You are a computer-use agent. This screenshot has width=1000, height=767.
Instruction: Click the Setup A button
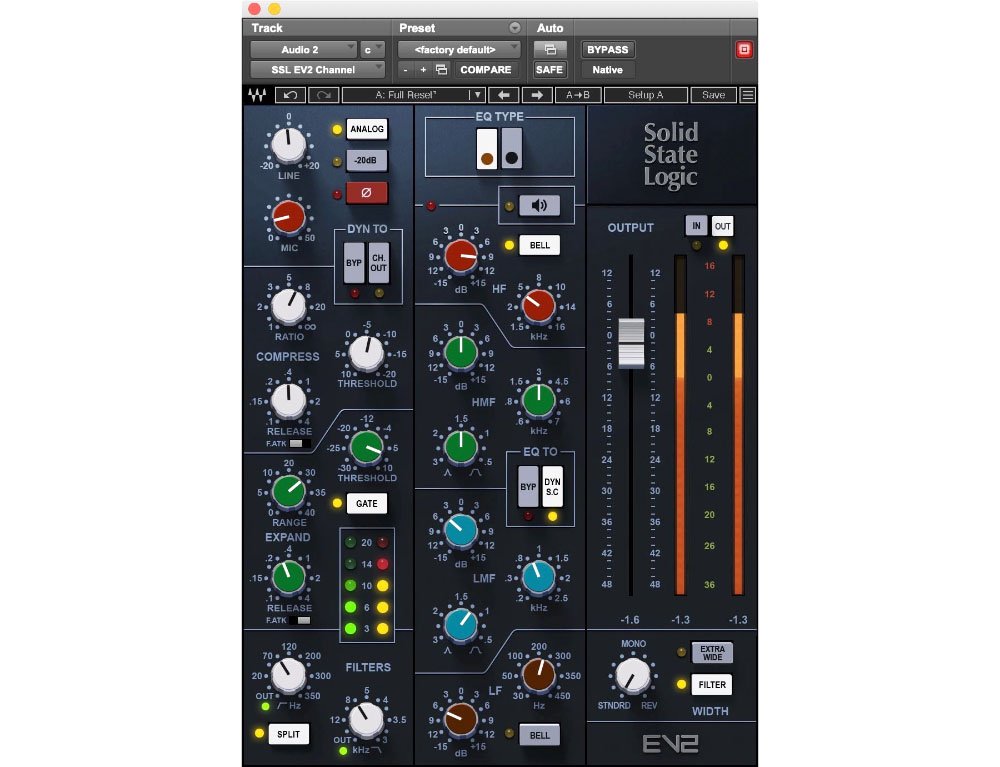(645, 95)
